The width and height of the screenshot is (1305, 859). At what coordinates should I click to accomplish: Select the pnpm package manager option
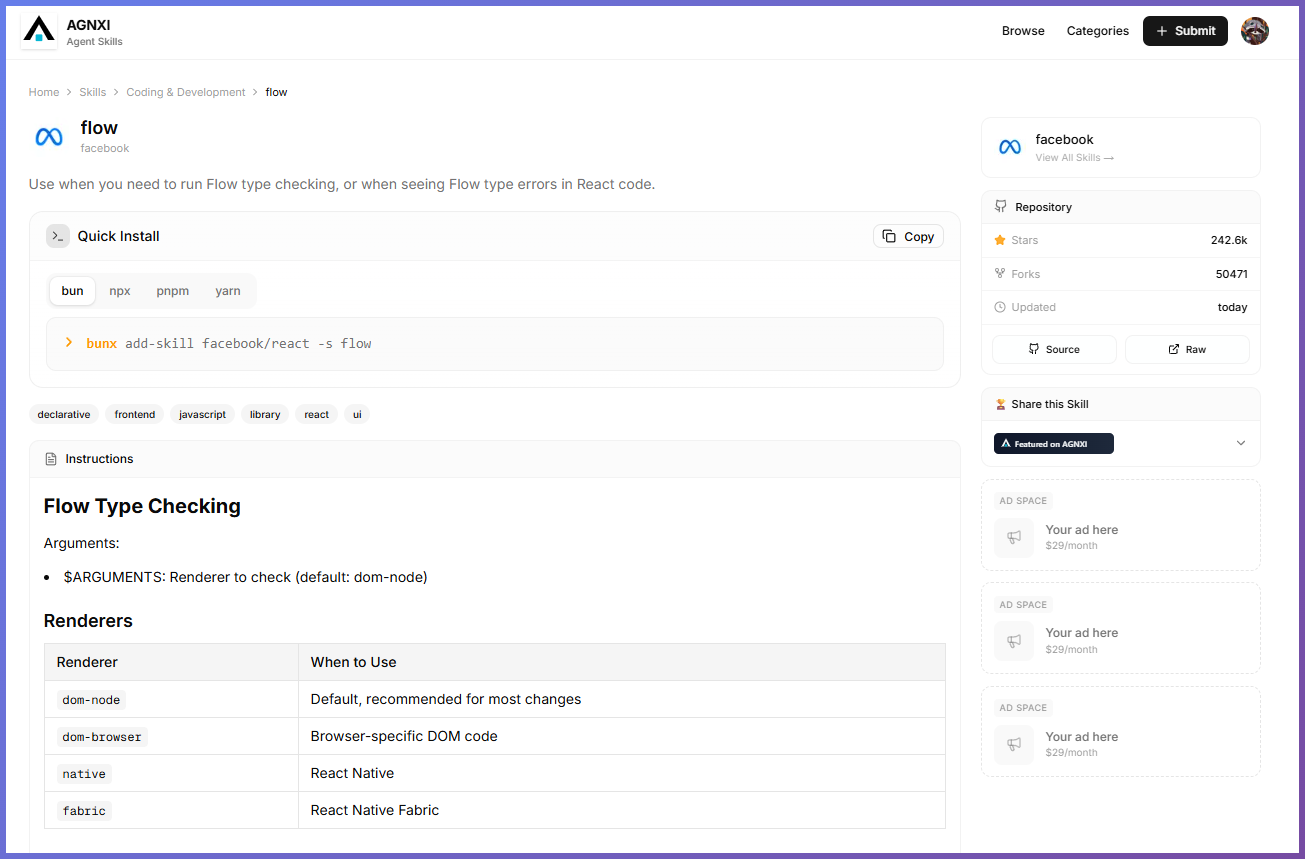tap(172, 290)
